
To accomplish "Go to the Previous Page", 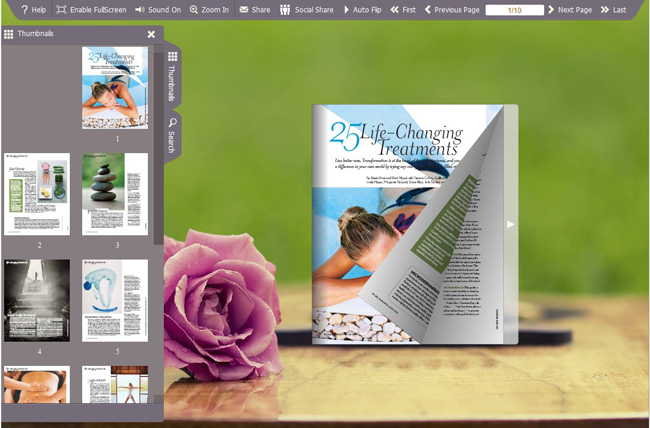I will click(x=452, y=10).
